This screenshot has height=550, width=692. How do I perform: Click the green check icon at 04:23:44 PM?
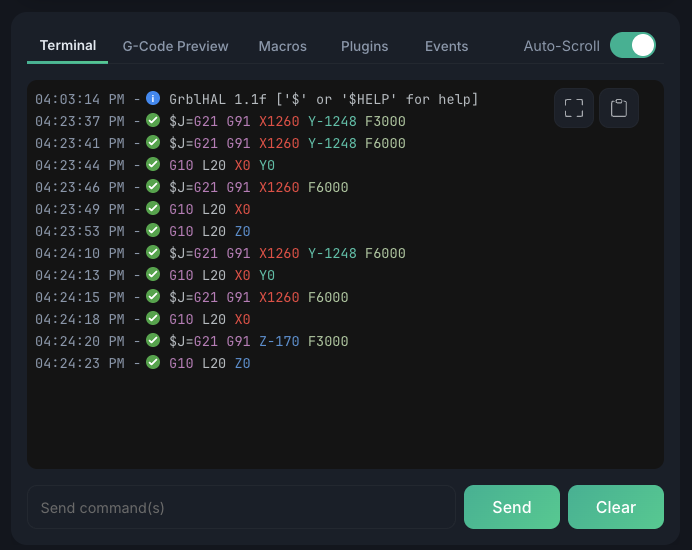coord(153,164)
